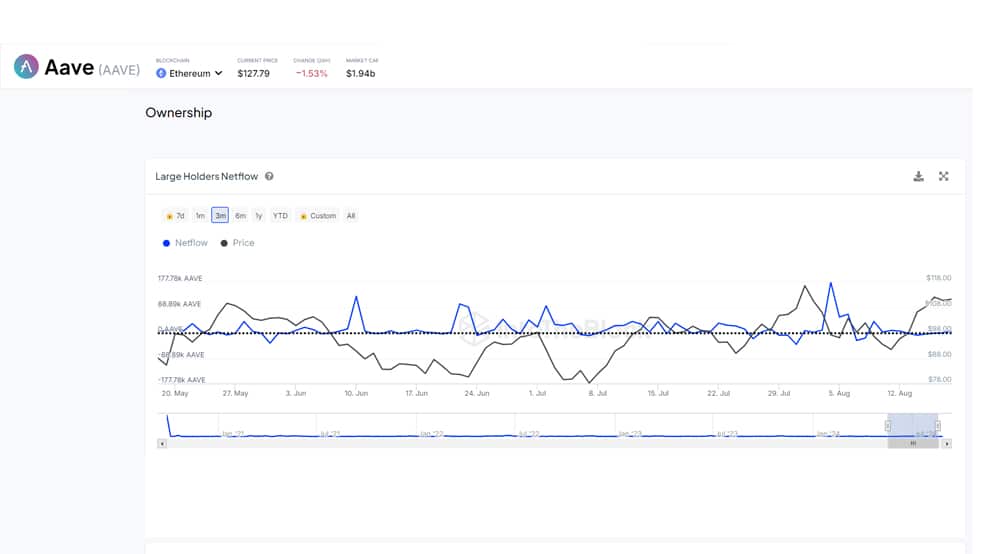Select the All time range
This screenshot has width=984, height=554.
tap(351, 216)
